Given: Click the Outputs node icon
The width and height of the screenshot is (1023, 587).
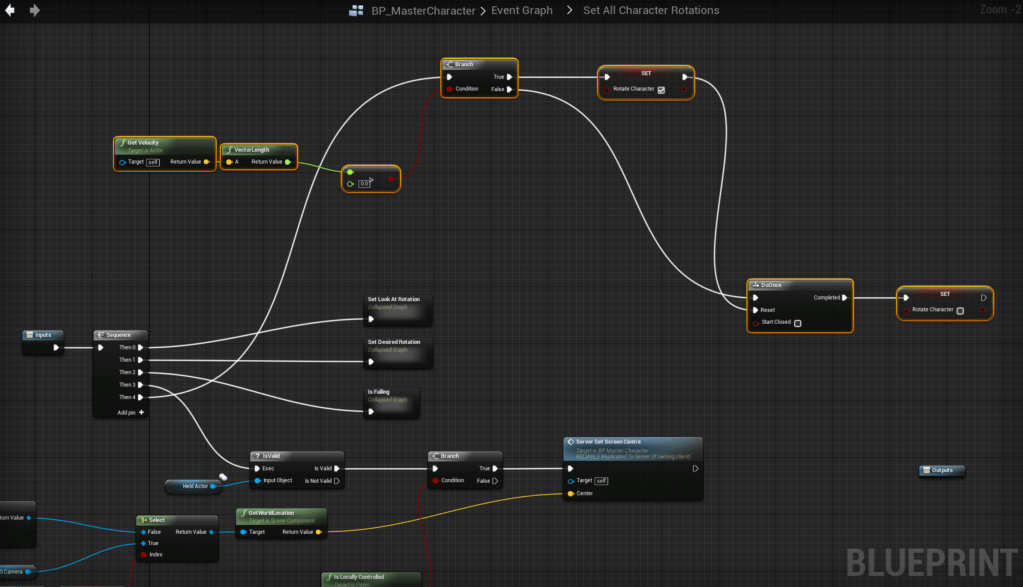Looking at the screenshot, I should click(927, 470).
